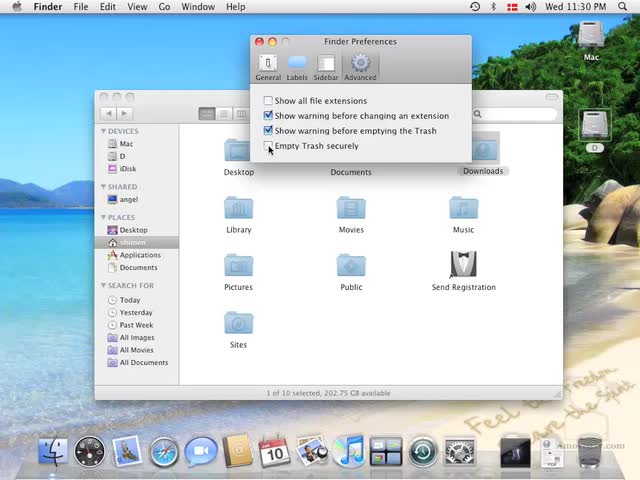Open the volume menu bar icon
The image size is (640, 480).
(x=531, y=7)
